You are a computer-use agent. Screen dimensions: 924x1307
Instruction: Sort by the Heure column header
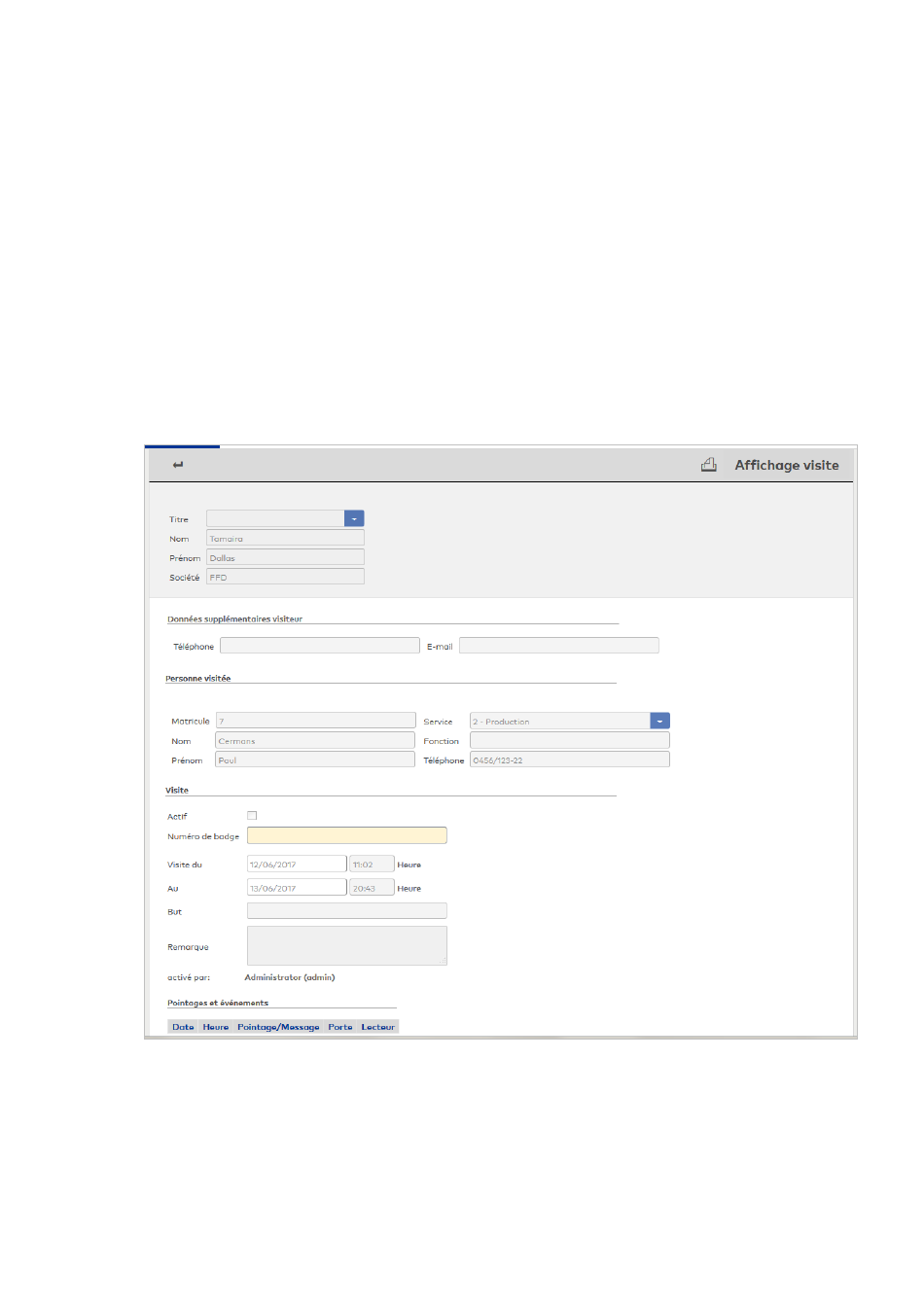tap(216, 1027)
